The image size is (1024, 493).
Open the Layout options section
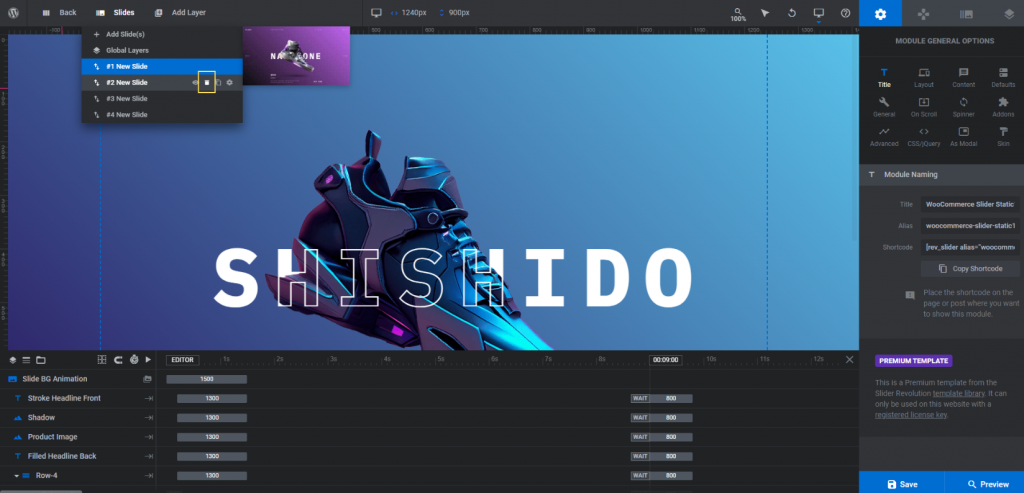(924, 78)
